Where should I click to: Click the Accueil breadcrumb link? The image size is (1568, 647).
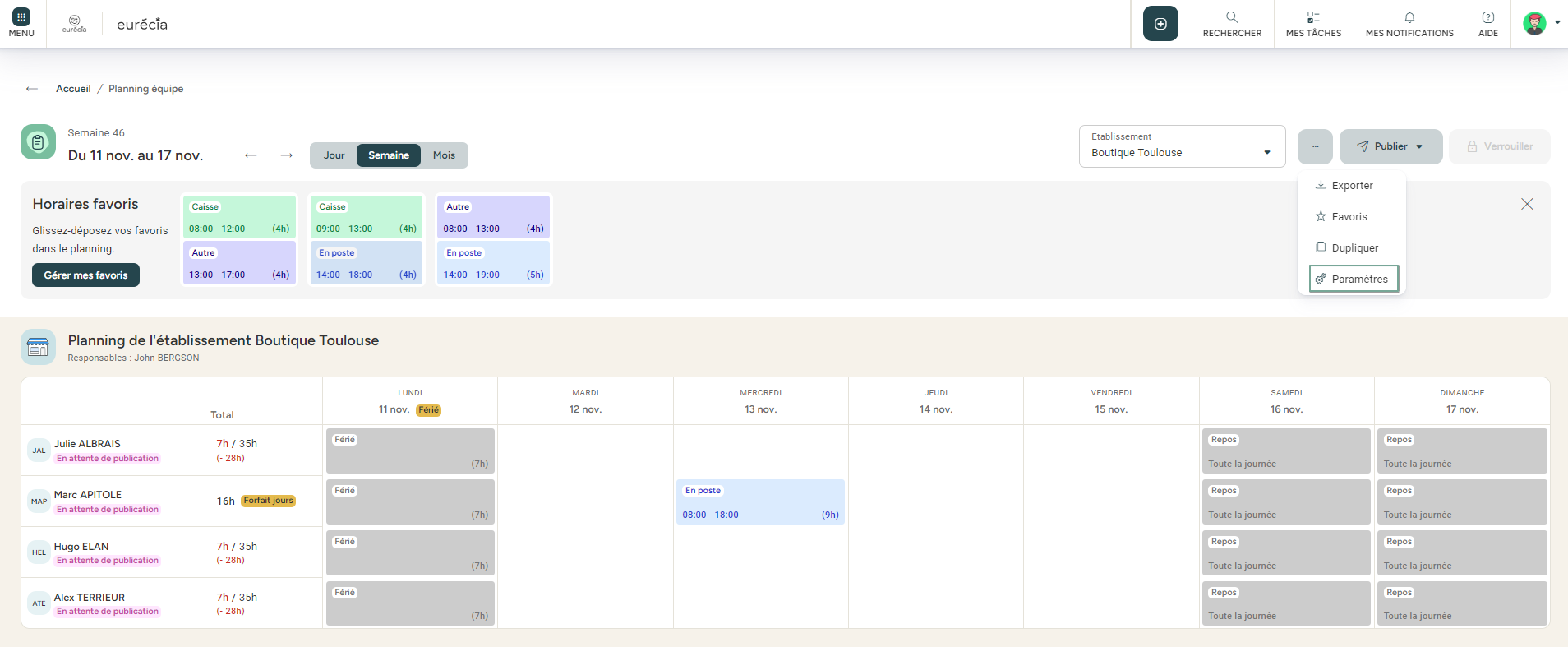(73, 89)
